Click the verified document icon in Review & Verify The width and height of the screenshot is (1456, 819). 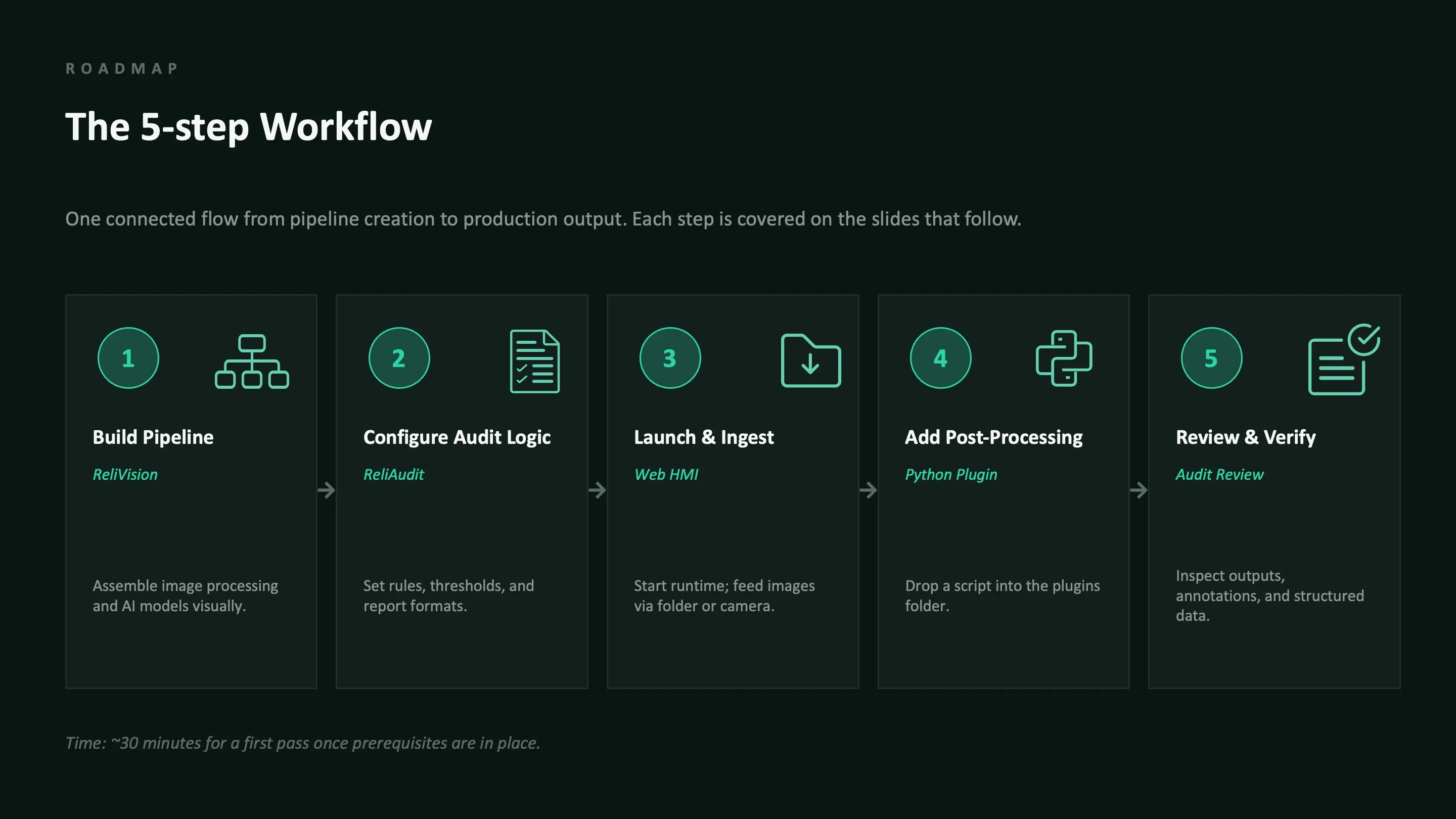[x=1344, y=359]
